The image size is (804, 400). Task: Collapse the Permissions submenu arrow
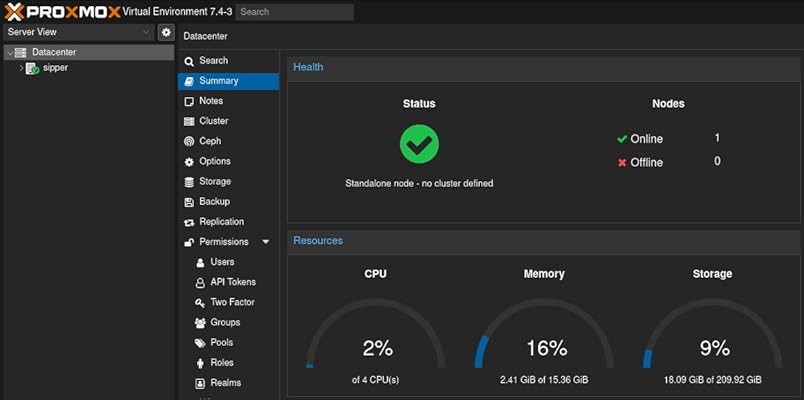point(266,242)
